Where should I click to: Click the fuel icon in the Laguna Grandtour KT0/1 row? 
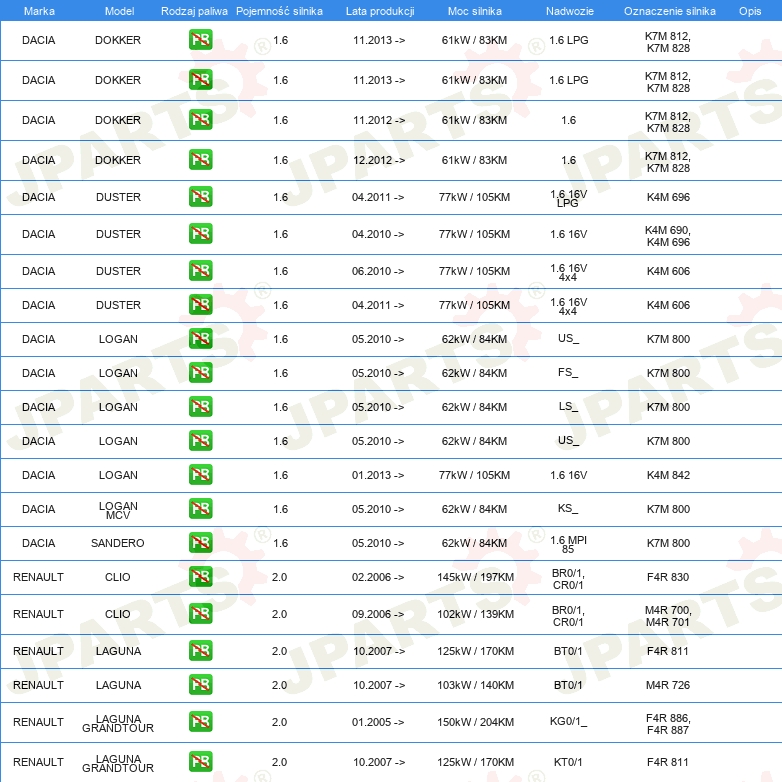point(200,762)
